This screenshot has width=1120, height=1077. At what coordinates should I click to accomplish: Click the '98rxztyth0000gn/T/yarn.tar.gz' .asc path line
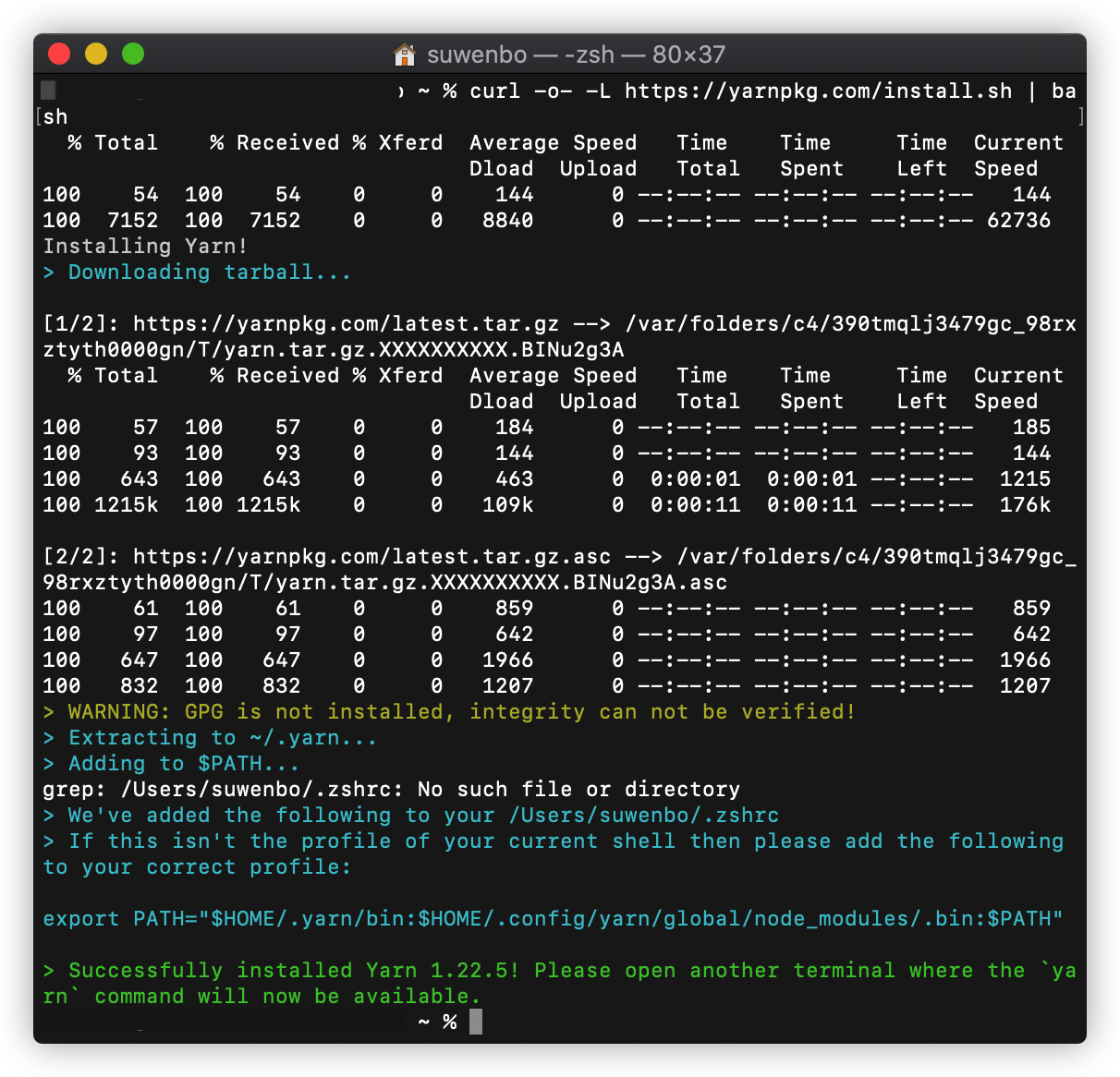pos(384,582)
